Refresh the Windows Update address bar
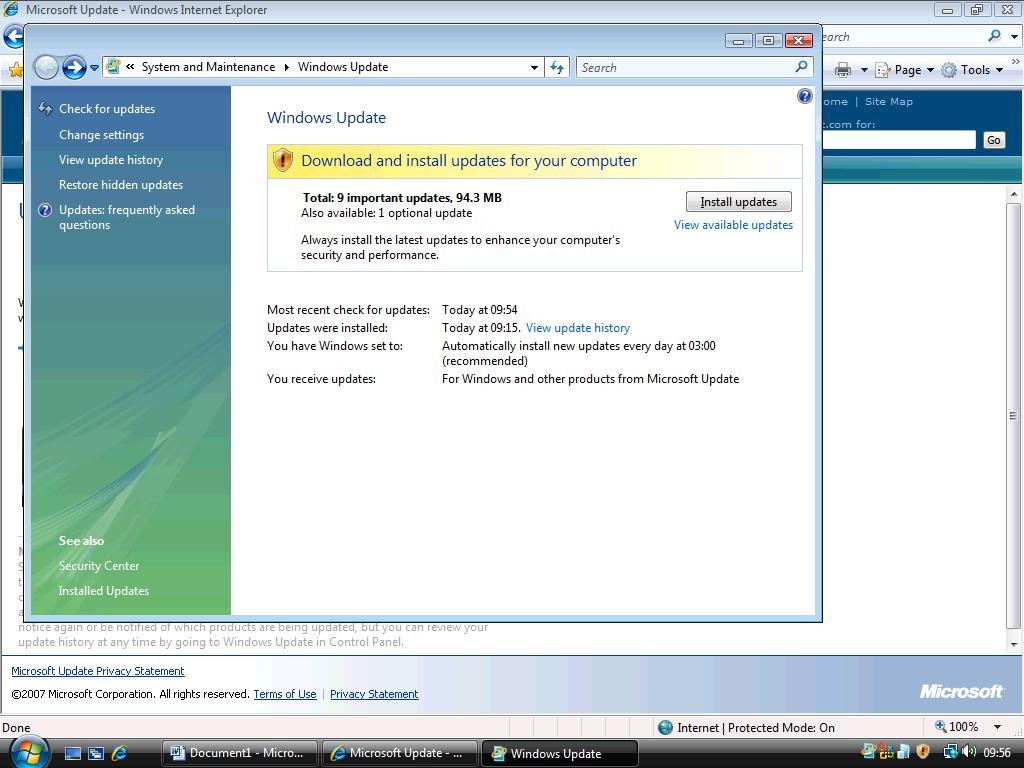 [557, 67]
